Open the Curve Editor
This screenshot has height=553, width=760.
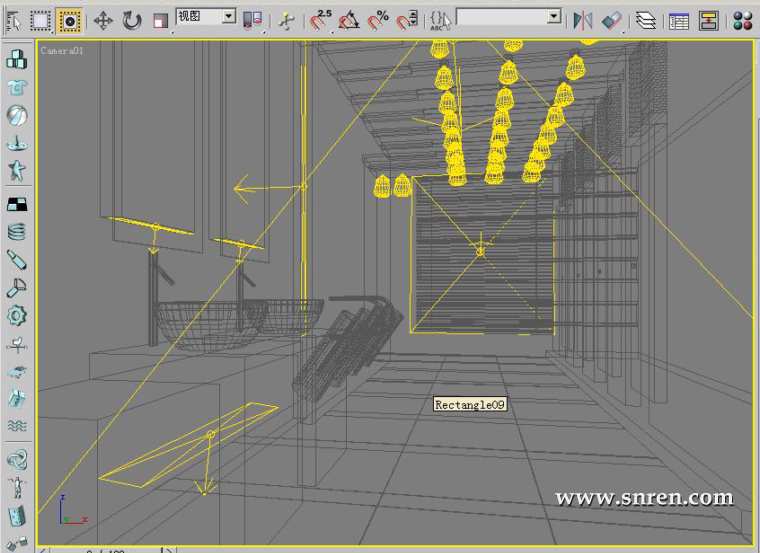(x=679, y=21)
